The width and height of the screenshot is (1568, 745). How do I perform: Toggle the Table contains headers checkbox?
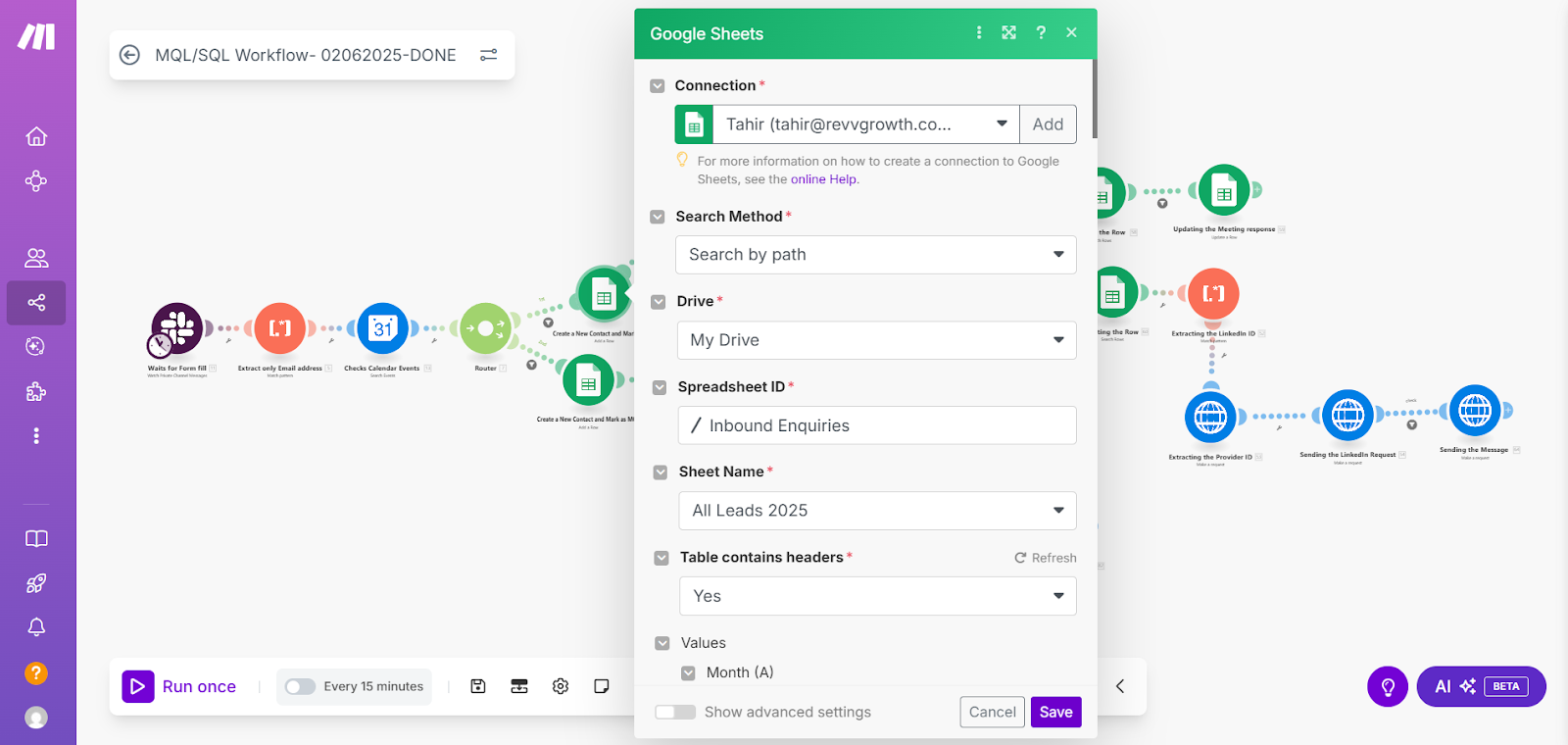(x=661, y=558)
